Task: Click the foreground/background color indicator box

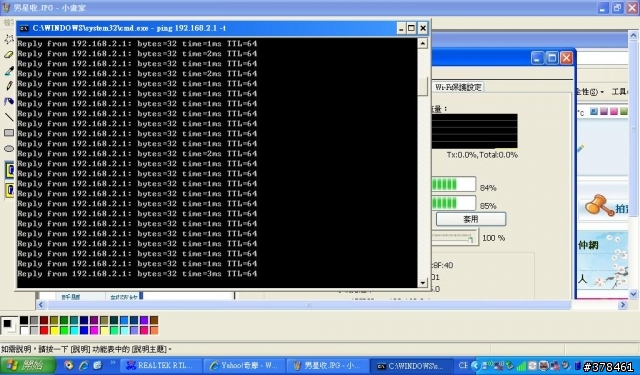Action: click(x=9, y=325)
